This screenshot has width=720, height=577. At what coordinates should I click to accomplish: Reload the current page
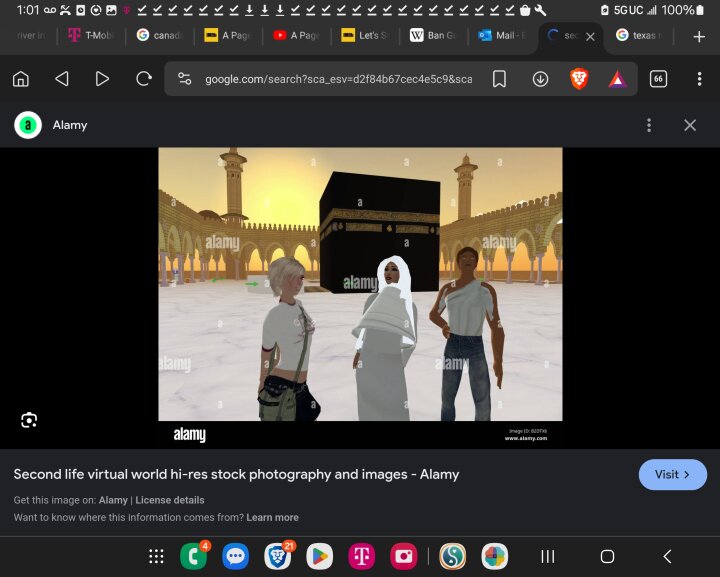click(x=144, y=79)
